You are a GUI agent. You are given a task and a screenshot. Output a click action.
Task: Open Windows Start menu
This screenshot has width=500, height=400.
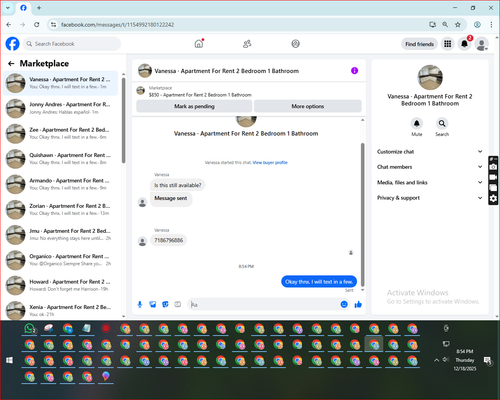click(x=10, y=360)
